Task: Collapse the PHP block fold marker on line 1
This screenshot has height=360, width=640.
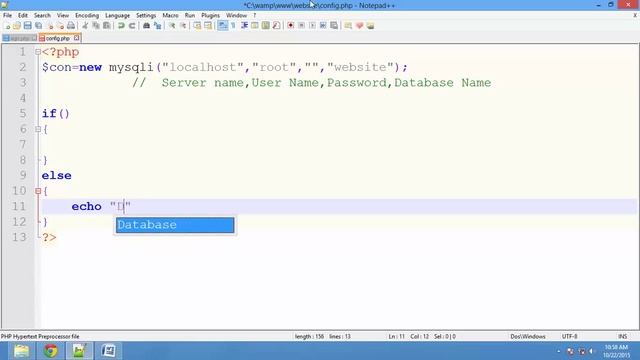Action: pyautogui.click(x=38, y=52)
